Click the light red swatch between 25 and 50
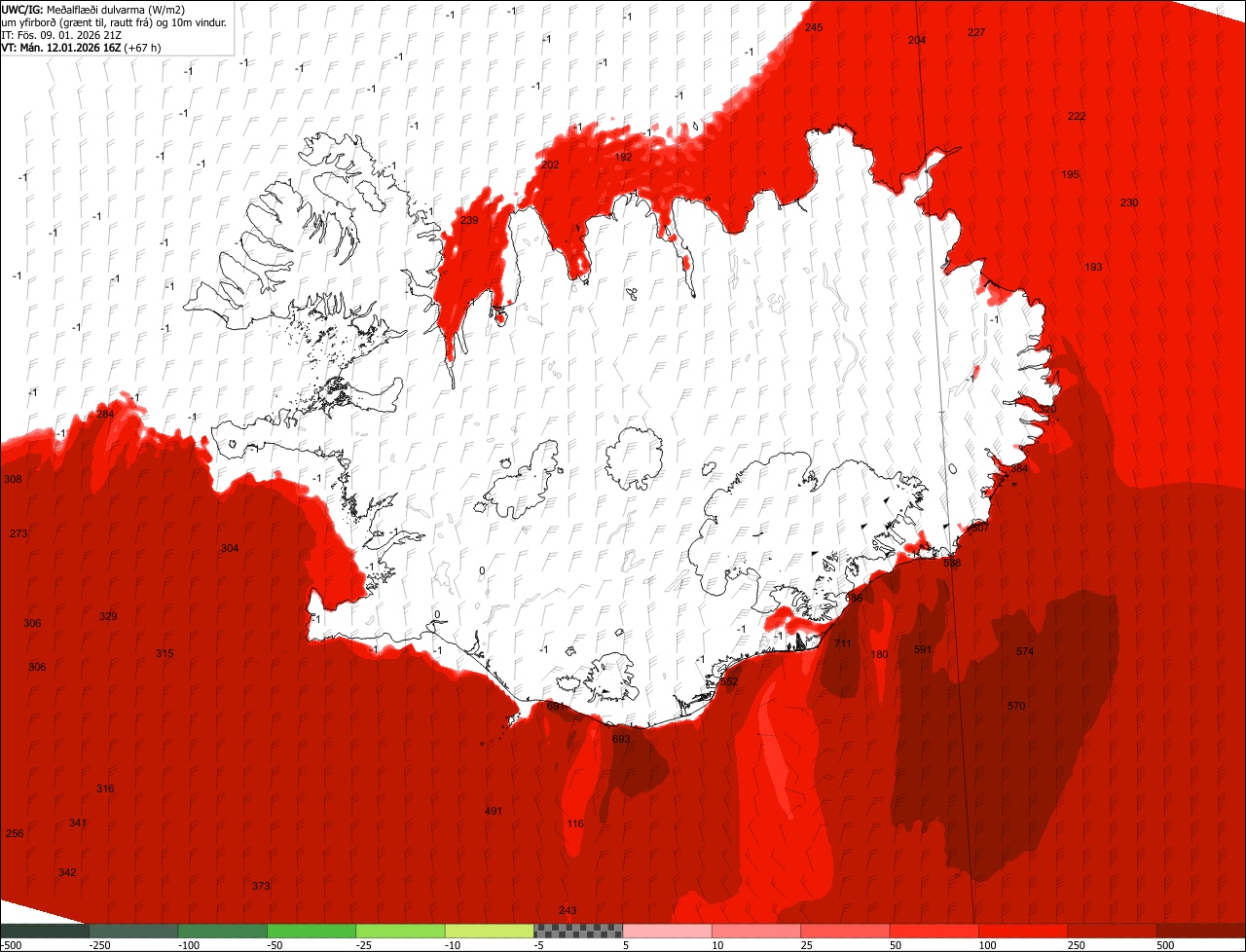The height and width of the screenshot is (952, 1246). [x=845, y=931]
